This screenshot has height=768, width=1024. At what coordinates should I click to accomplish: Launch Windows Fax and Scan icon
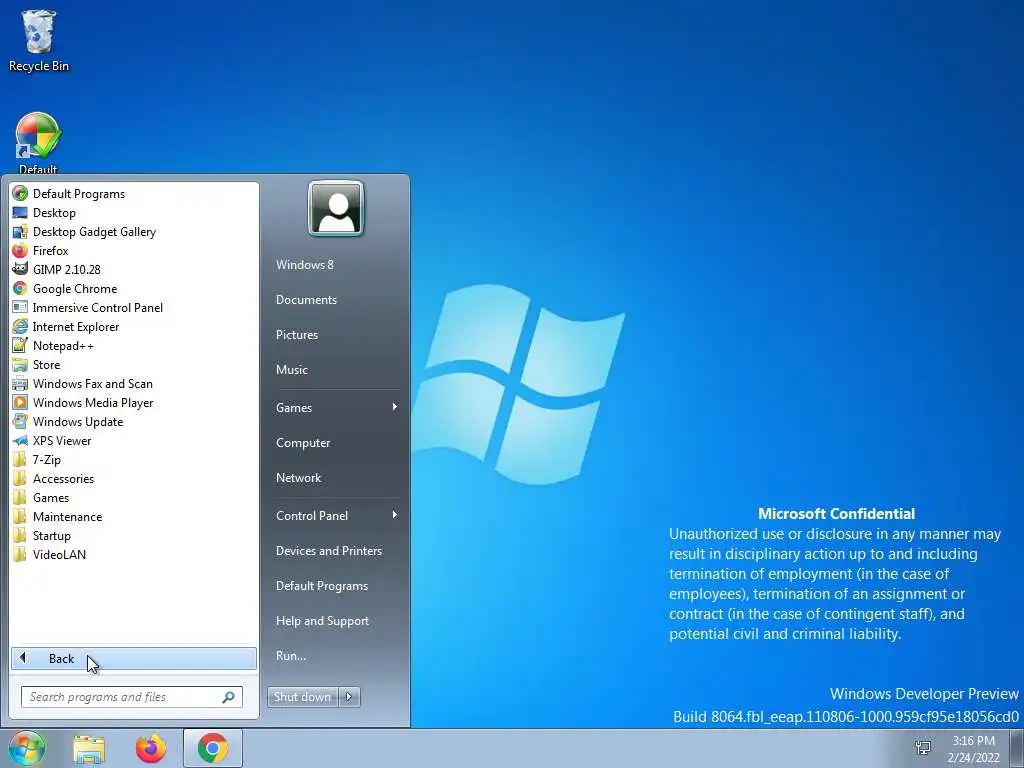point(20,383)
